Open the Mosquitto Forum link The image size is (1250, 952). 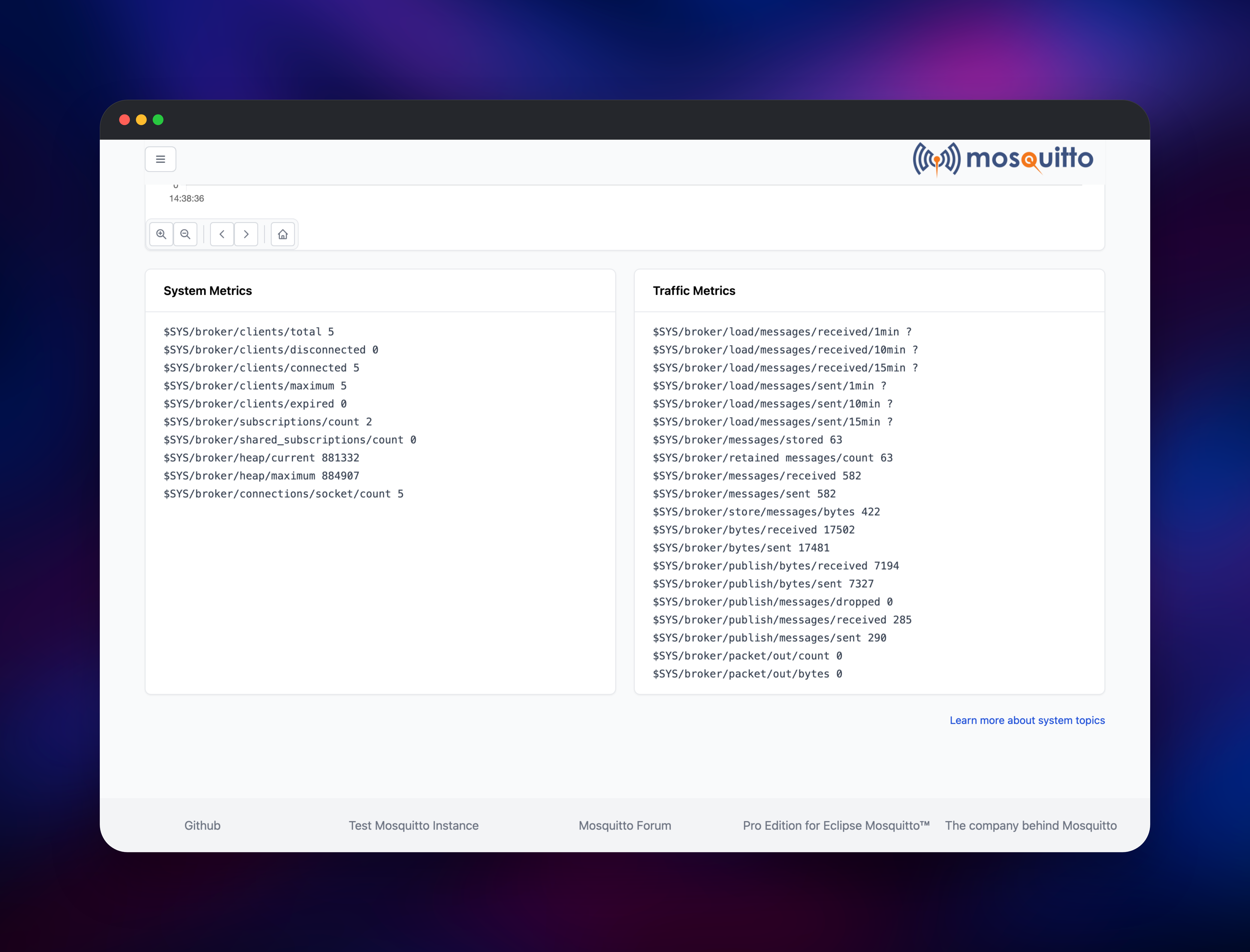tap(625, 826)
